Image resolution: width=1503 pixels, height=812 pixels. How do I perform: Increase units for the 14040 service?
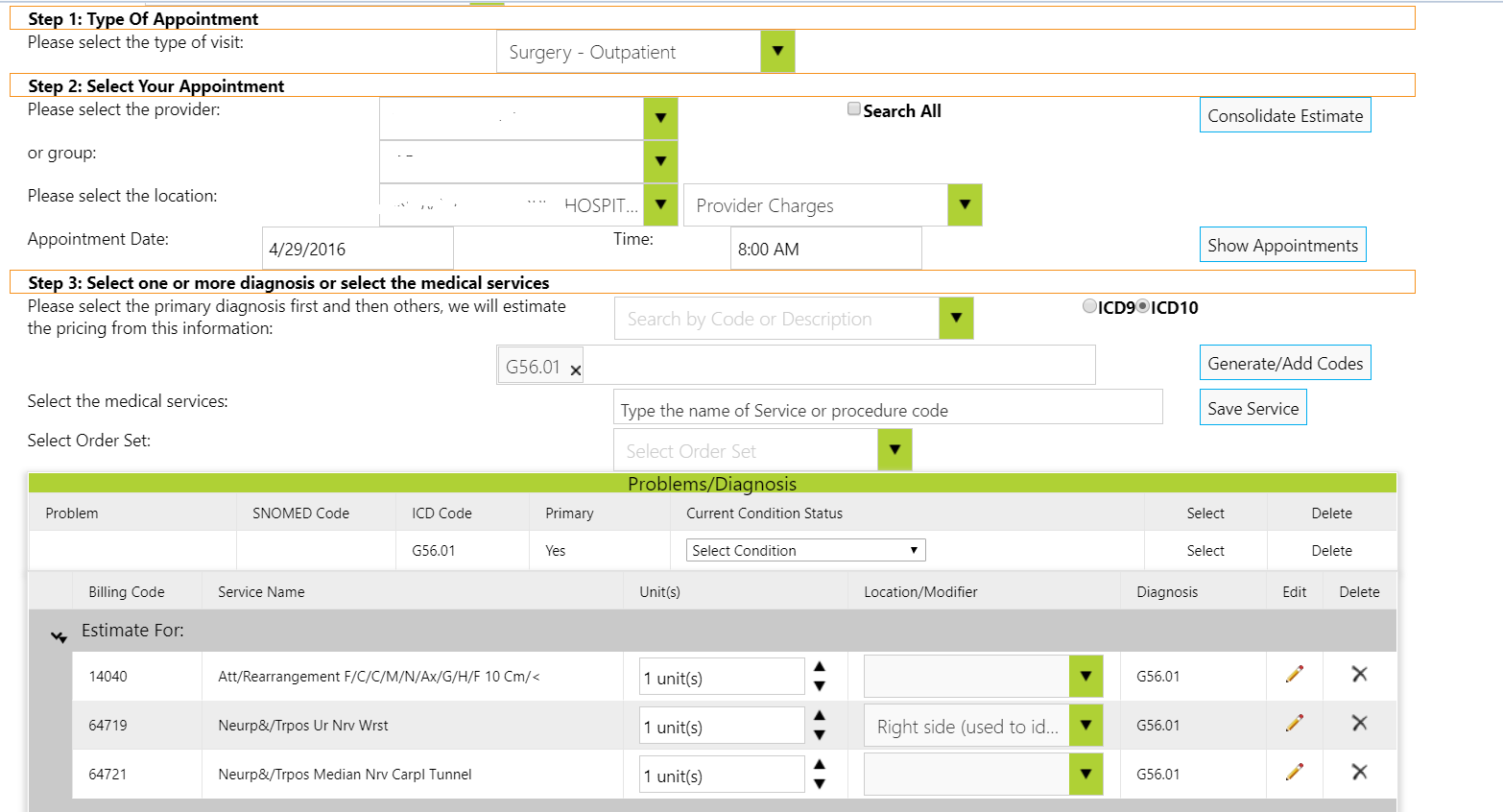[x=820, y=666]
